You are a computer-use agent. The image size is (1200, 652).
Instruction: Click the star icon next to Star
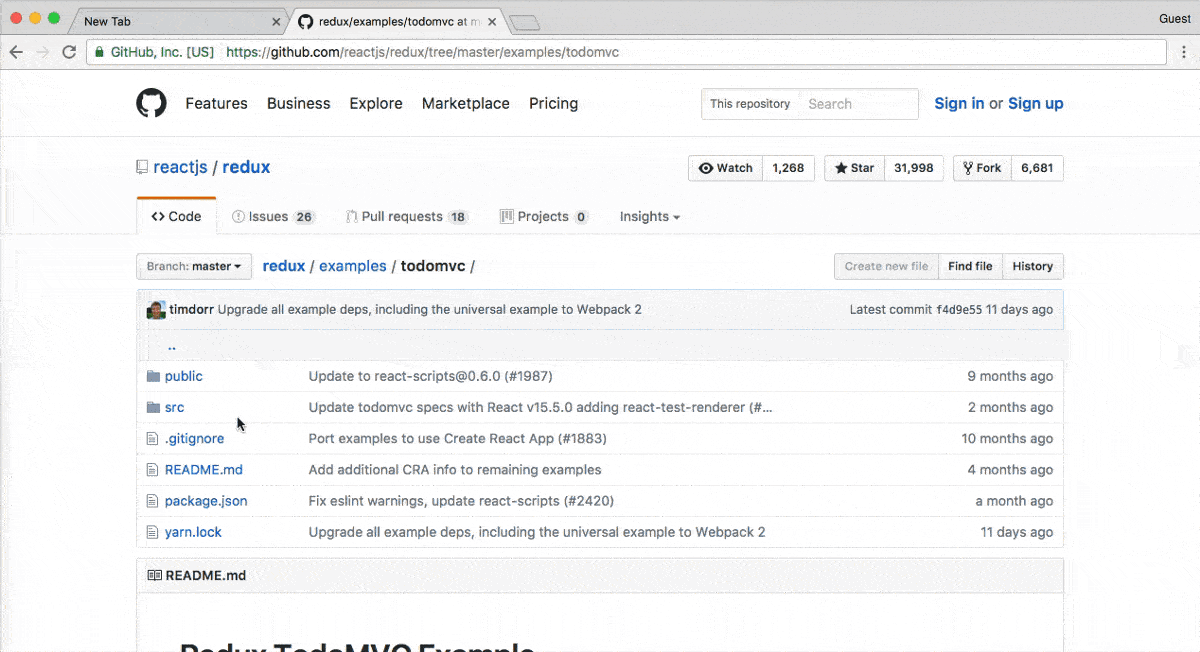[x=840, y=168]
